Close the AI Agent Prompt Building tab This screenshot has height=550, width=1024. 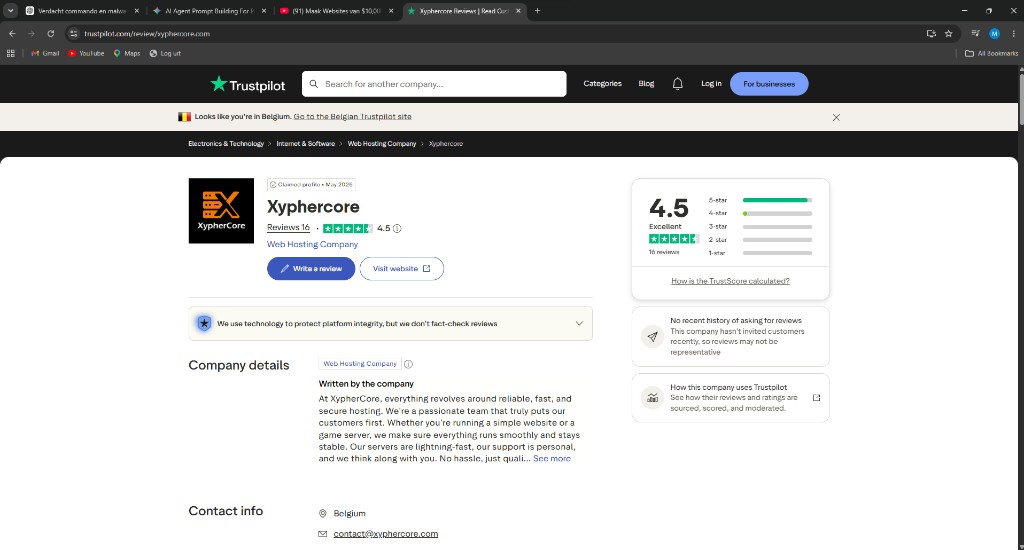click(264, 11)
